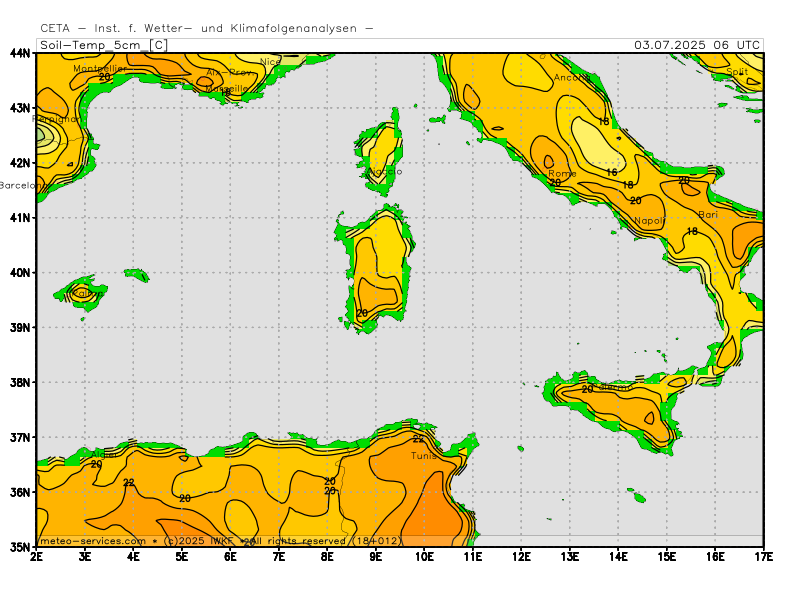Screen dimensions: 800x600
Task: Click the 16 contour value east of Rome
Action: coord(612,172)
